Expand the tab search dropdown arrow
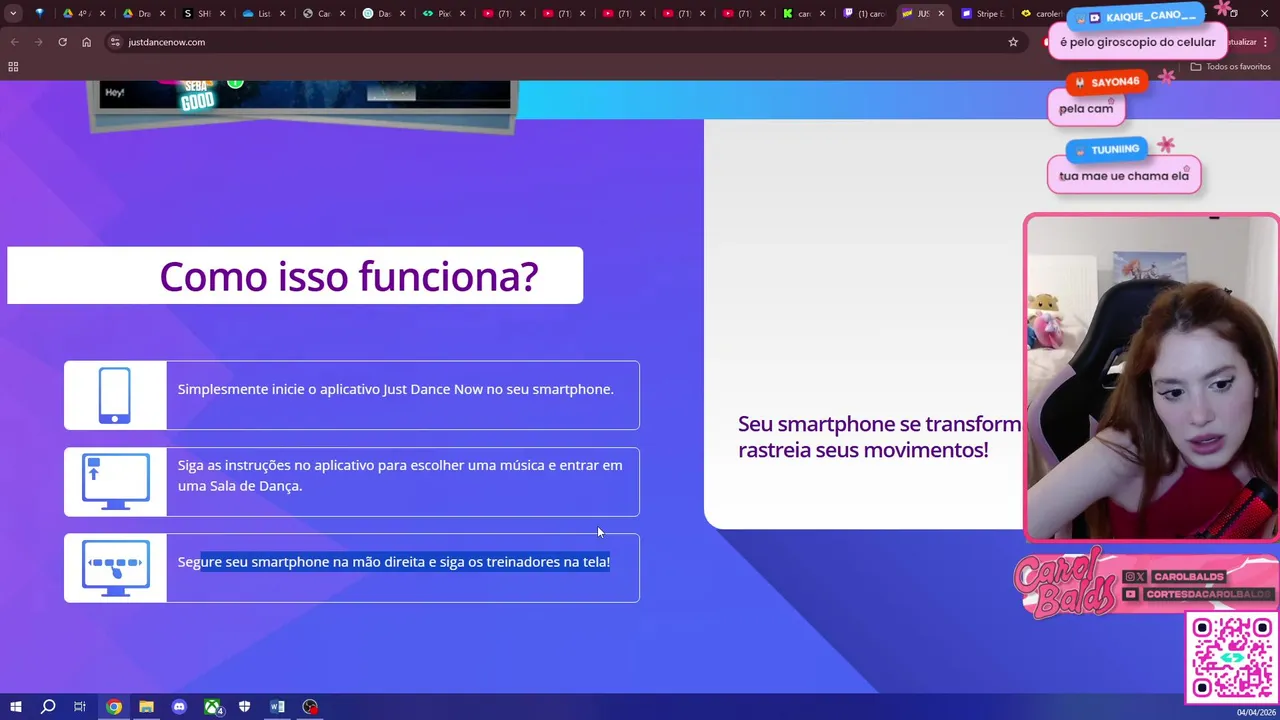This screenshot has height=720, width=1280. pyautogui.click(x=13, y=14)
